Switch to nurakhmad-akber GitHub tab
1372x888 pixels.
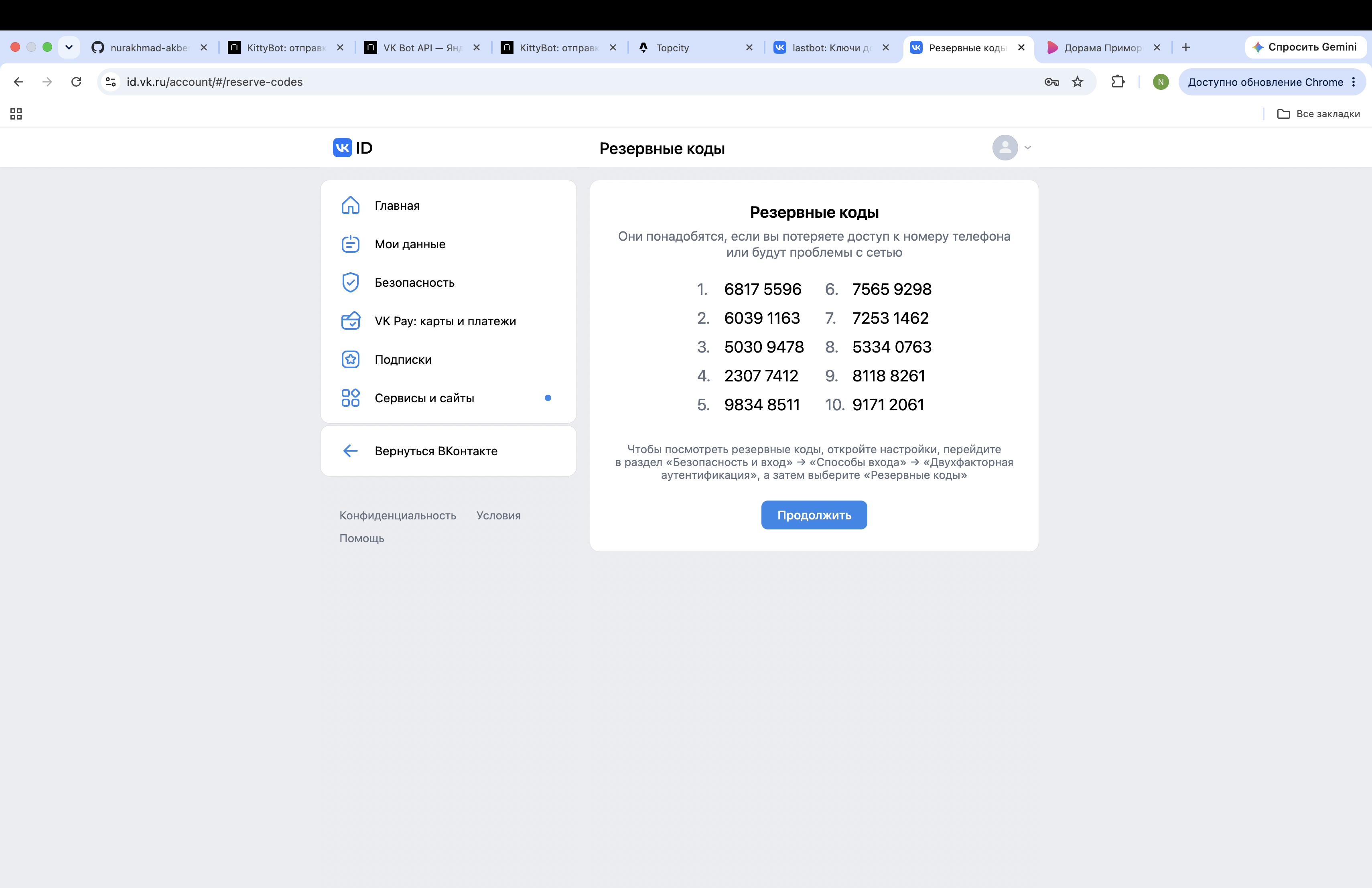point(150,47)
